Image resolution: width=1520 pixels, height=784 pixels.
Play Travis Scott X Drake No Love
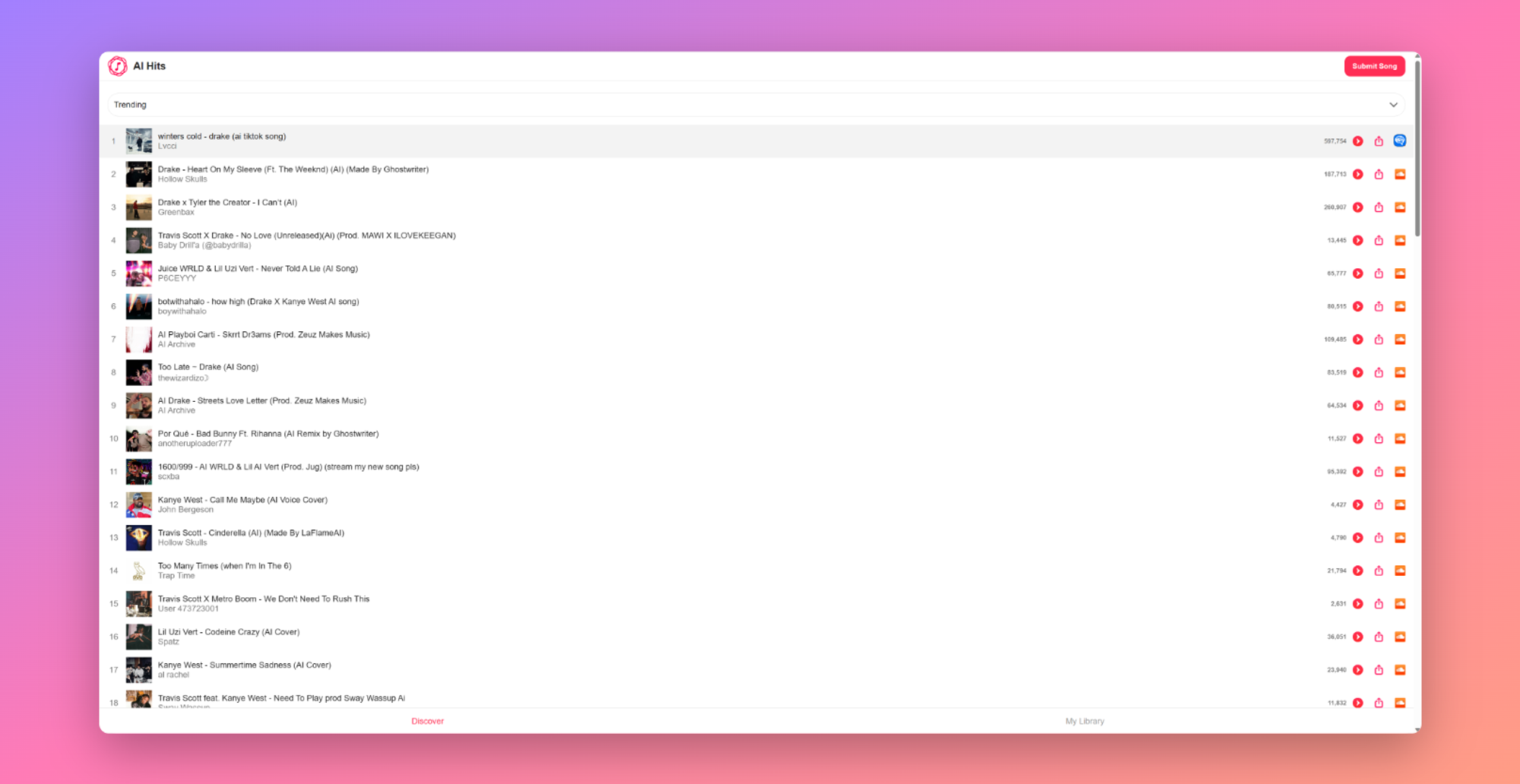(x=1358, y=241)
